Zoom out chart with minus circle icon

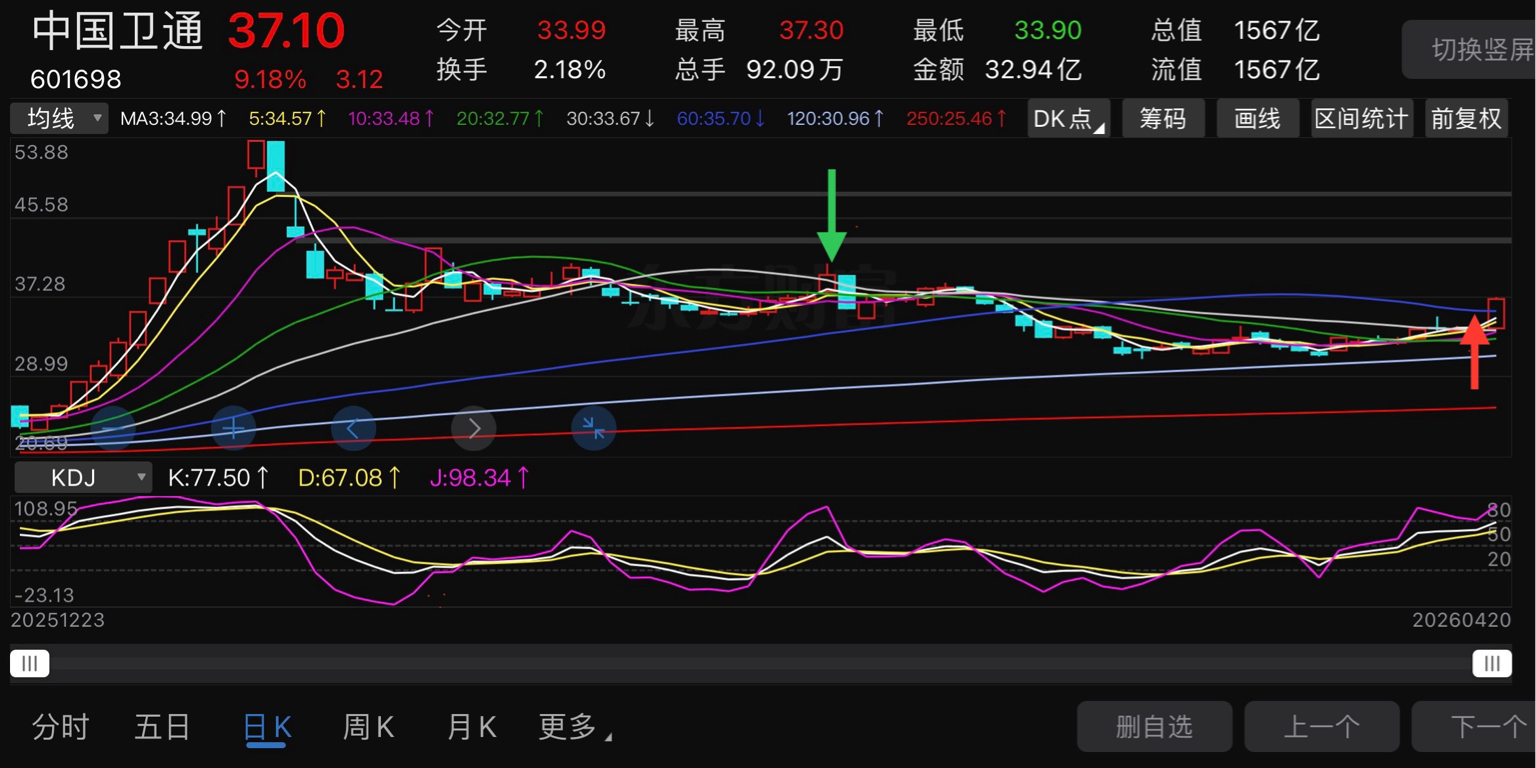tap(113, 429)
